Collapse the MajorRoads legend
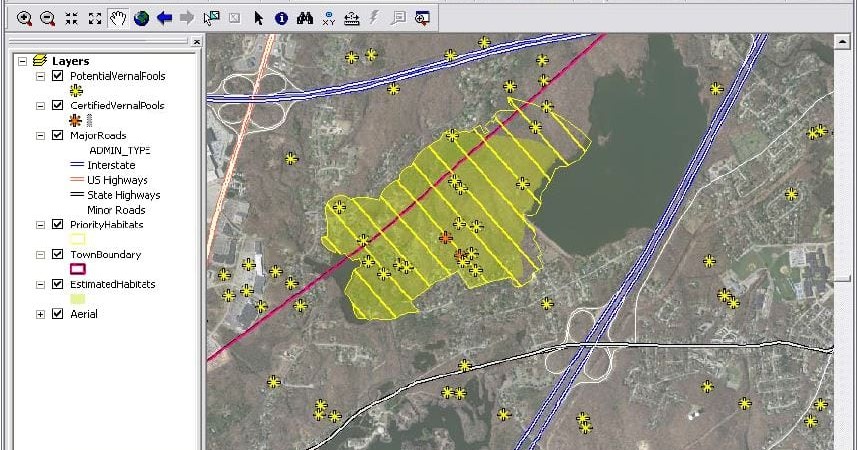 pos(40,136)
